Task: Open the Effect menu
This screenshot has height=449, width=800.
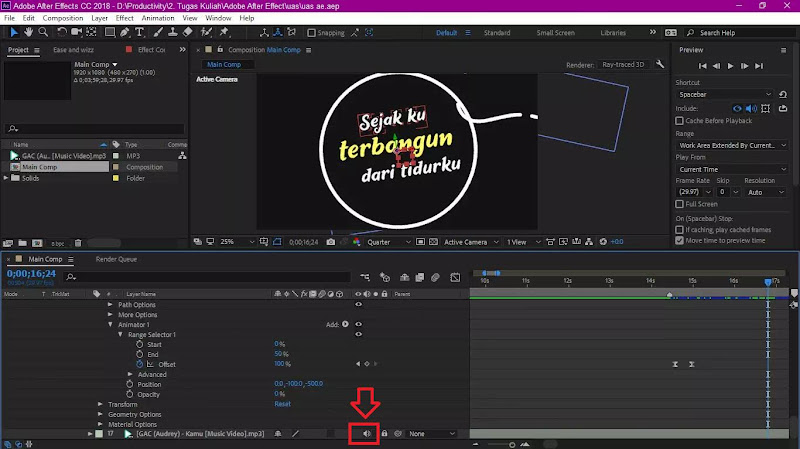Action: click(x=124, y=18)
